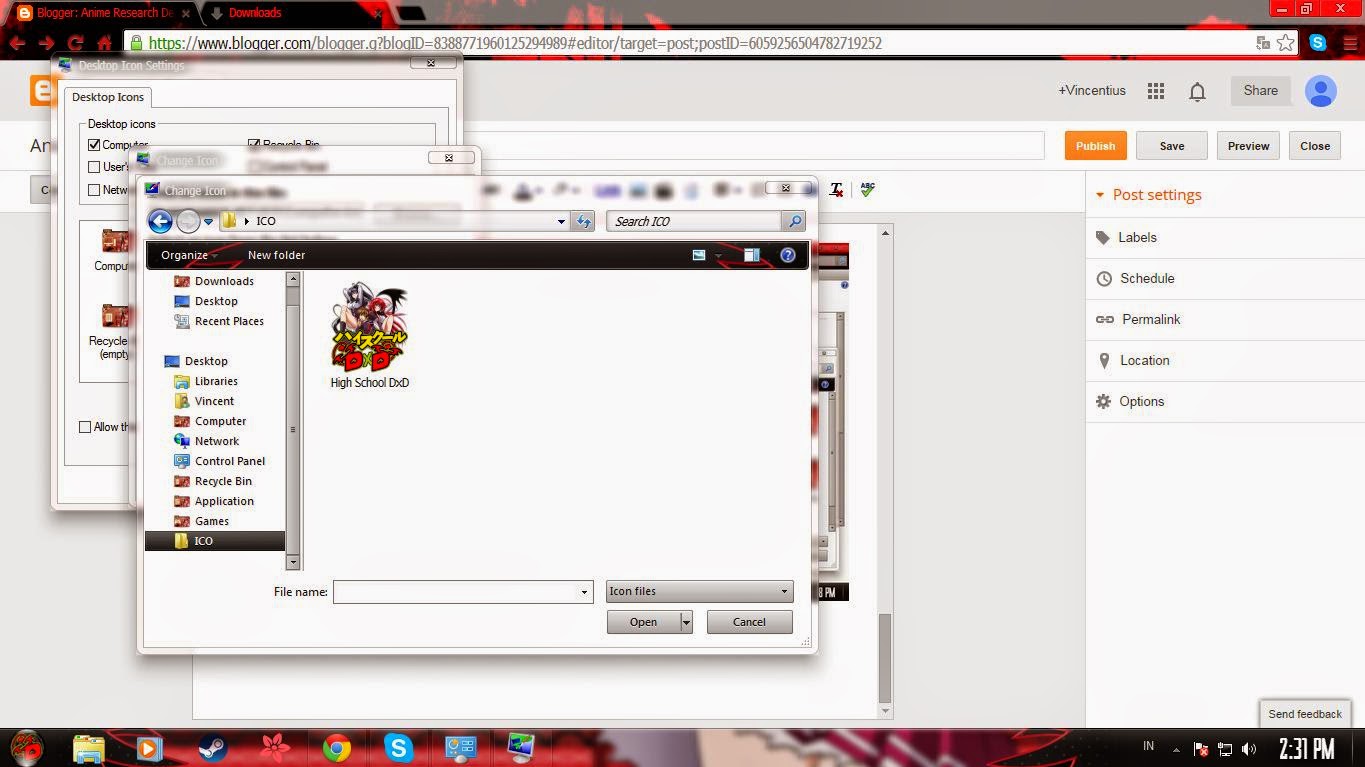Open the translate page icon
Image resolution: width=1365 pixels, height=767 pixels.
pos(1263,43)
